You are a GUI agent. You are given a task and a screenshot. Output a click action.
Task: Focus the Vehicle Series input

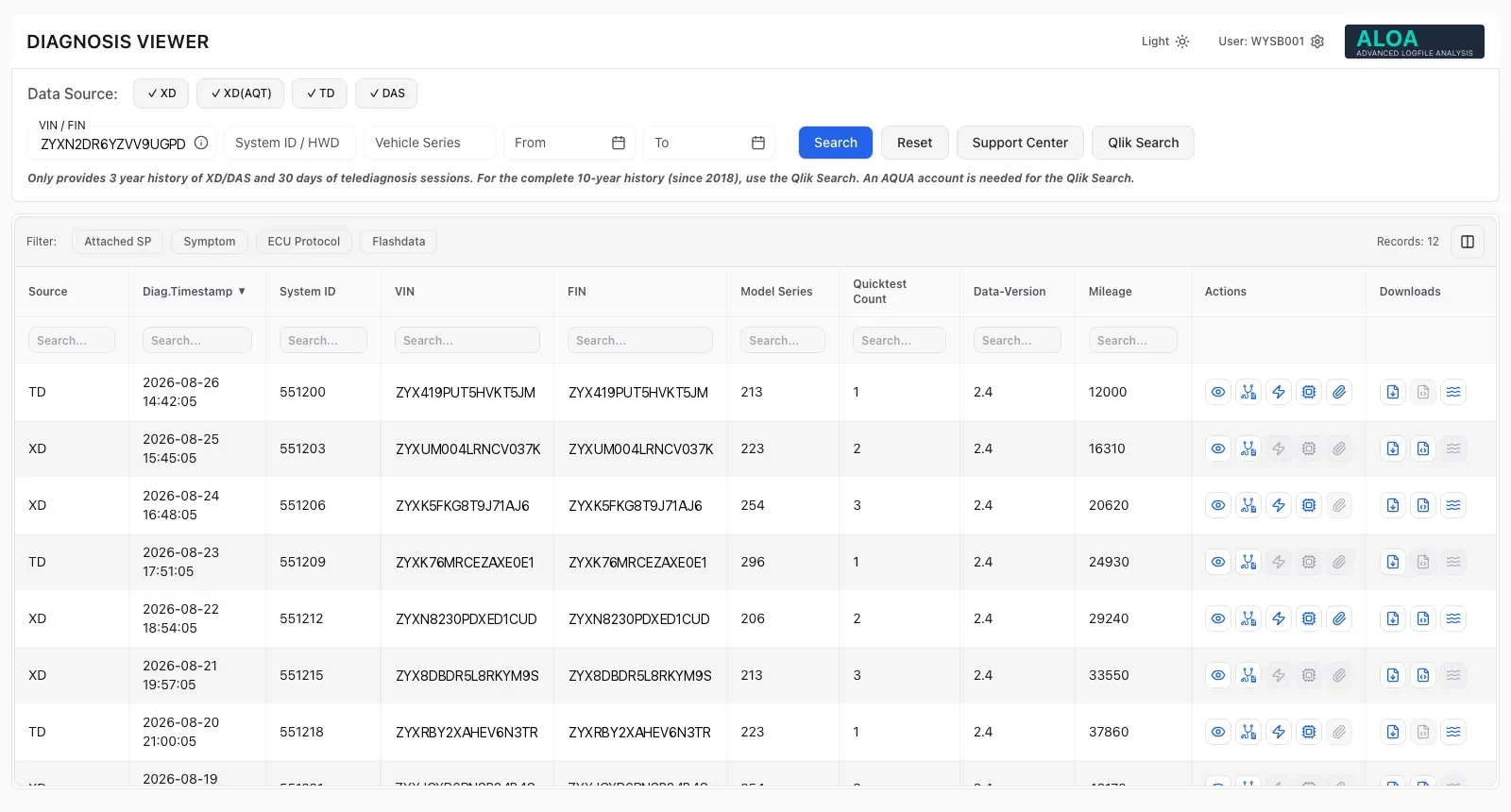(429, 143)
